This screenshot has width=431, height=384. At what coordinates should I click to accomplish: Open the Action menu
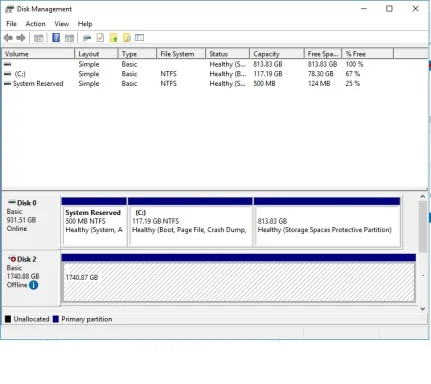tap(35, 24)
